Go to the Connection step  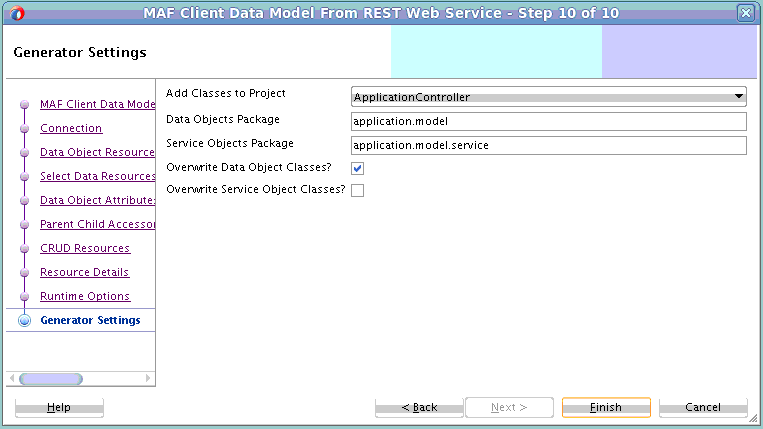pyautogui.click(x=71, y=128)
